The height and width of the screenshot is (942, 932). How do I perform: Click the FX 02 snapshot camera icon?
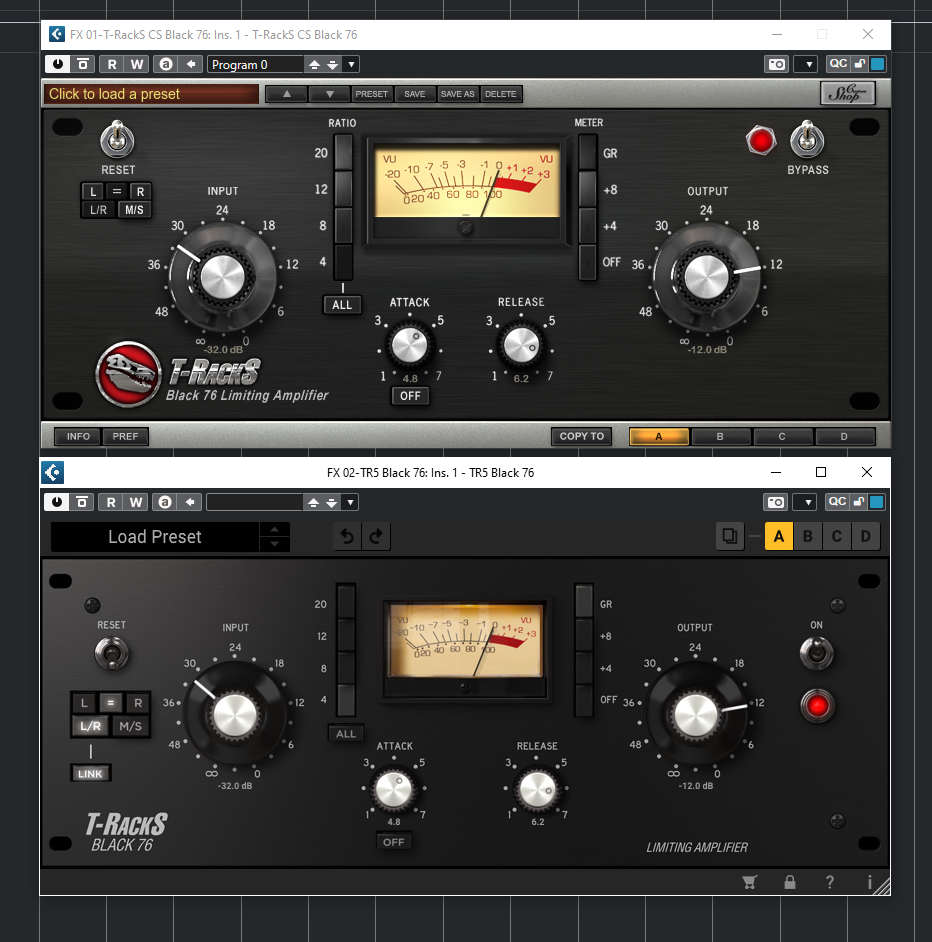click(x=776, y=502)
